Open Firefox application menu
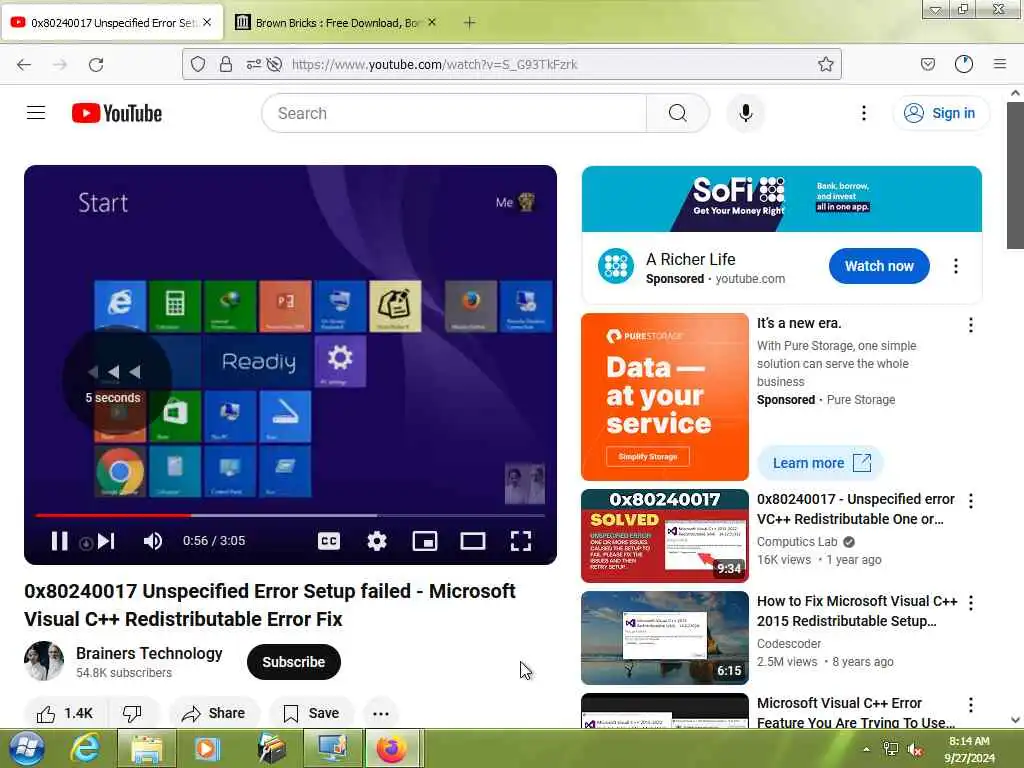Viewport: 1024px width, 768px height. pyautogui.click(x=1000, y=64)
